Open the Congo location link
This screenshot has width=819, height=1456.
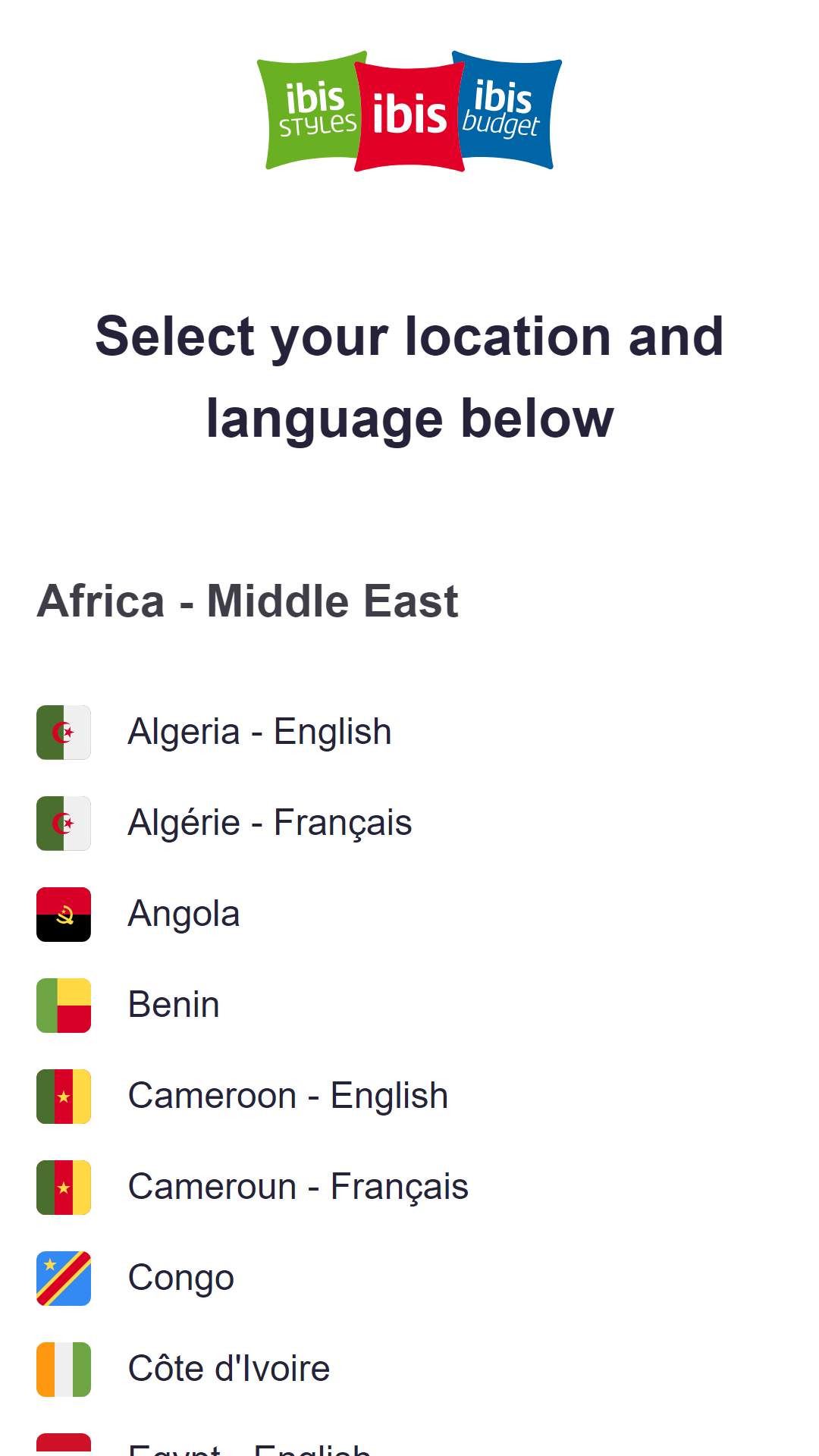181,1279
